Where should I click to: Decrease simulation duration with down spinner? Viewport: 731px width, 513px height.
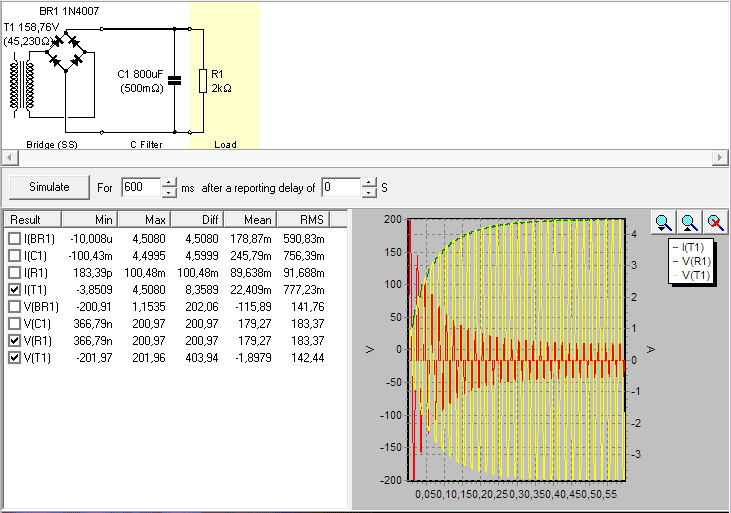point(169,192)
